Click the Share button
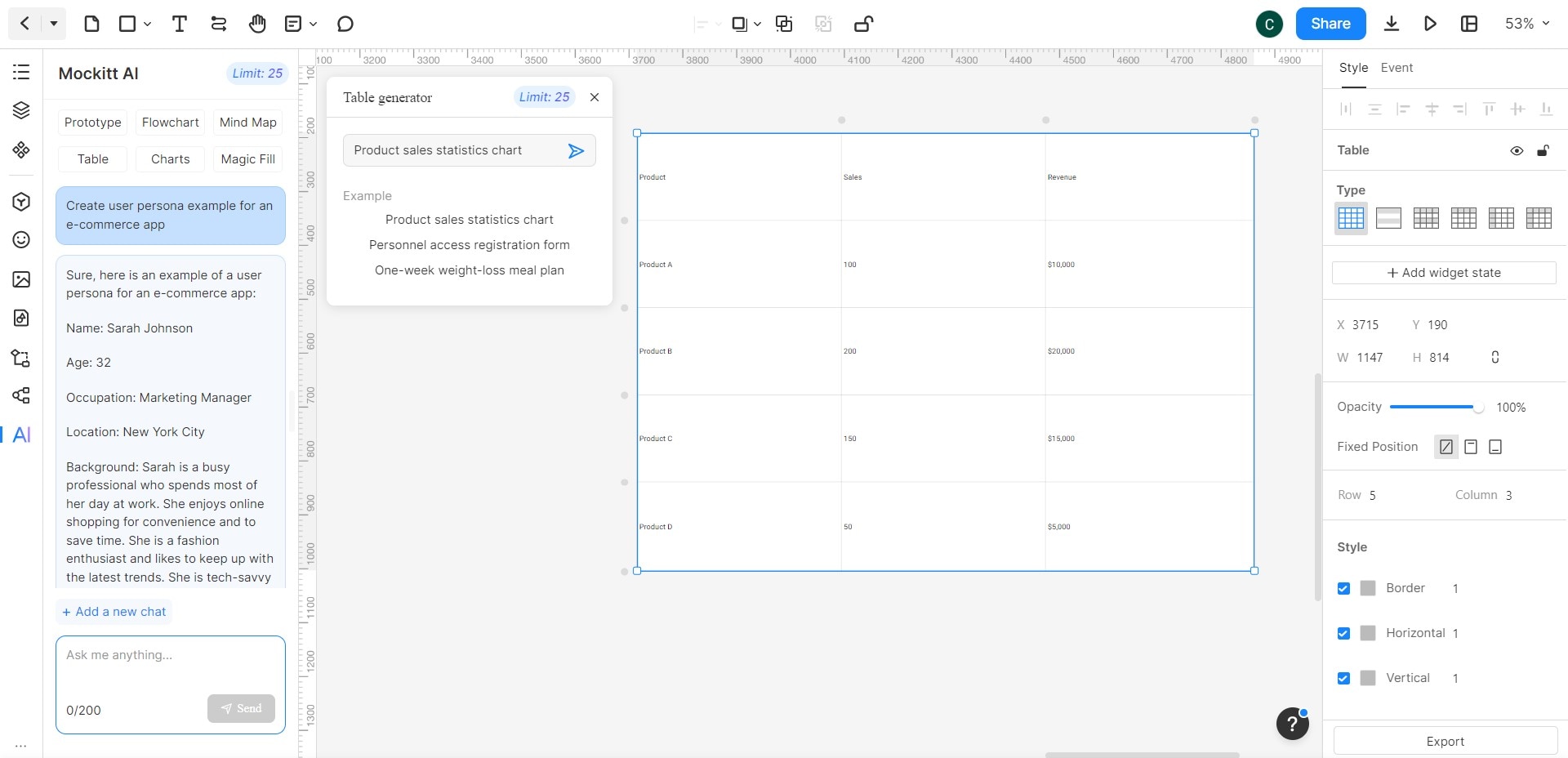This screenshot has width=1568, height=758. pyautogui.click(x=1330, y=24)
